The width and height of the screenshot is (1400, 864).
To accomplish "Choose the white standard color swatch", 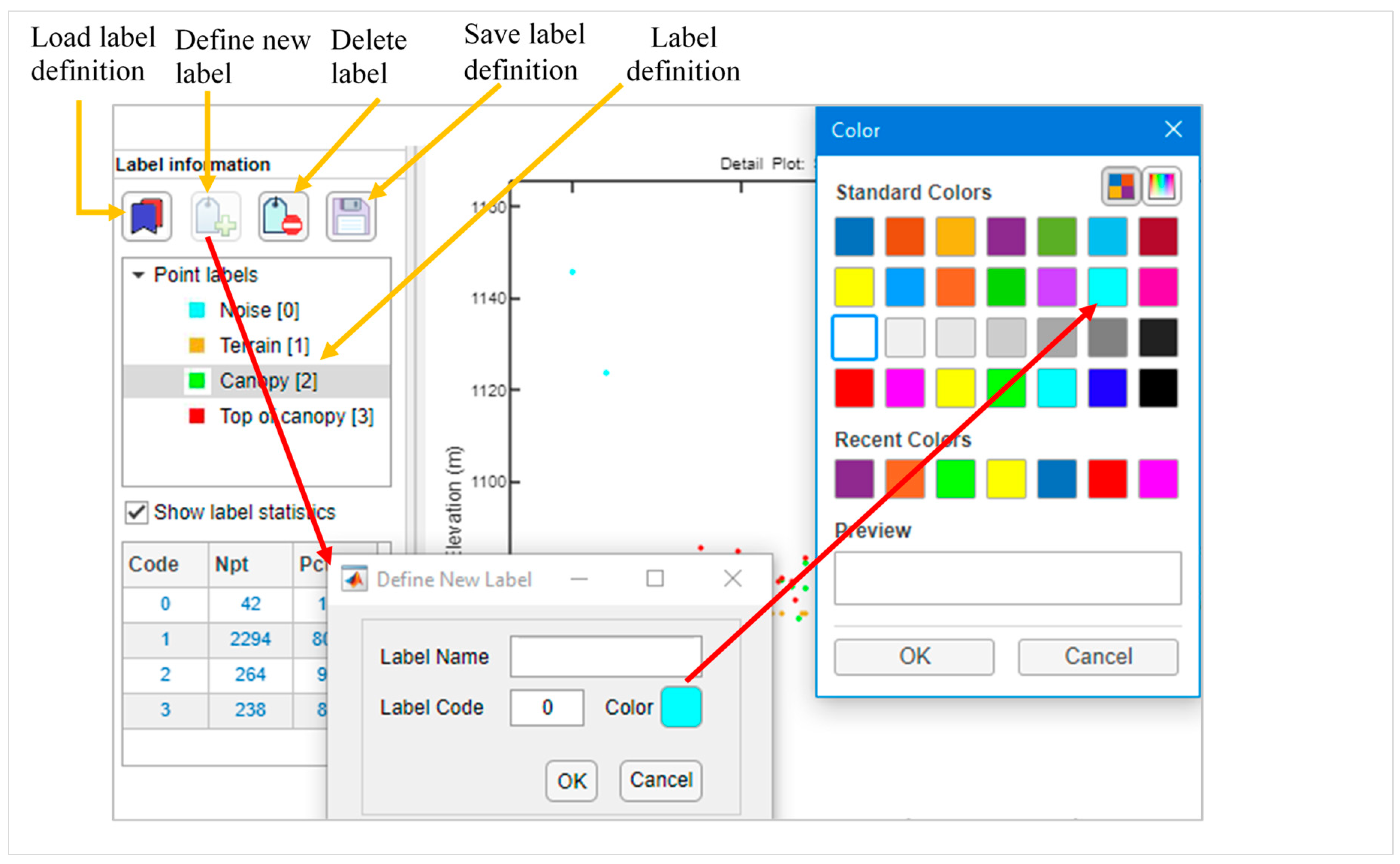I will coord(854,337).
